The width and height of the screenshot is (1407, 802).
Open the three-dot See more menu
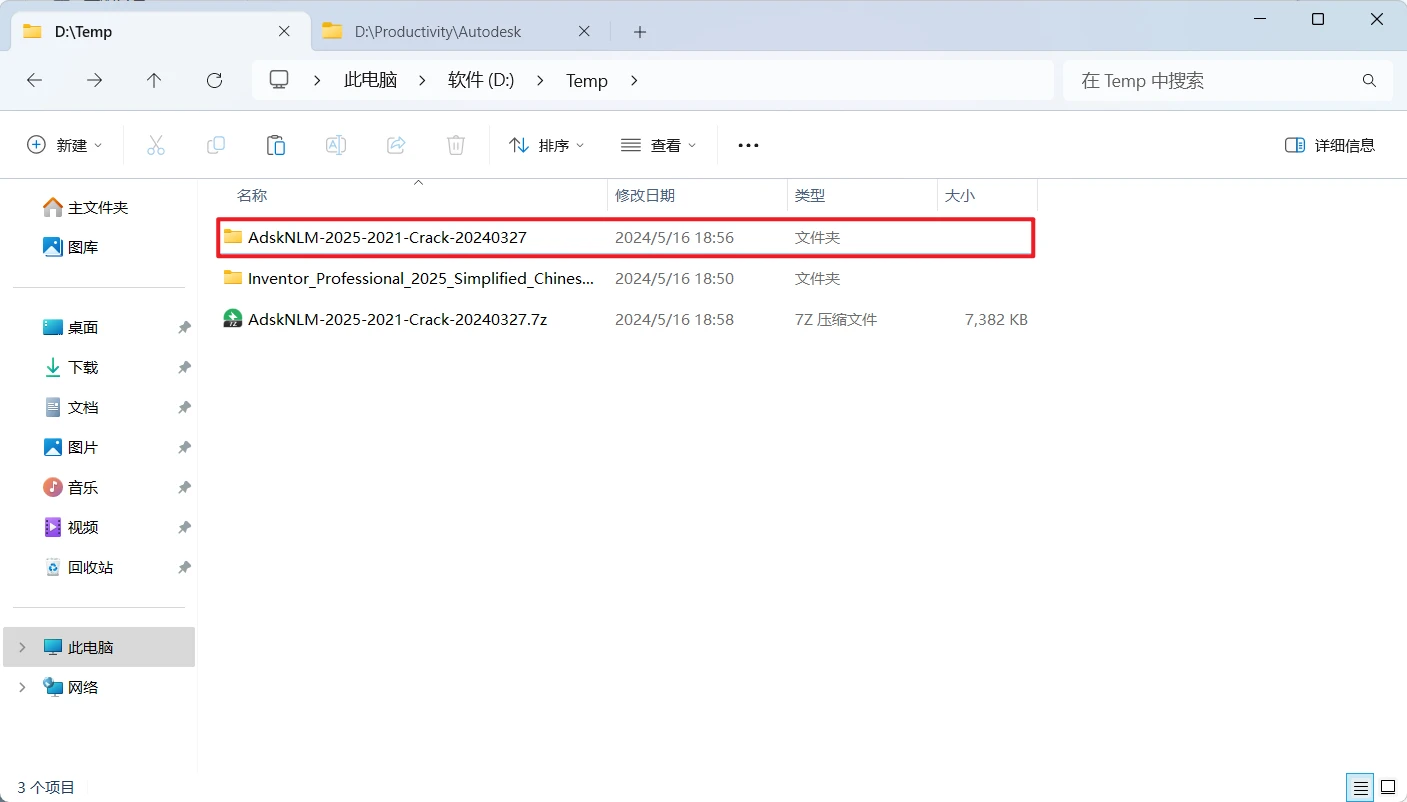(x=748, y=145)
